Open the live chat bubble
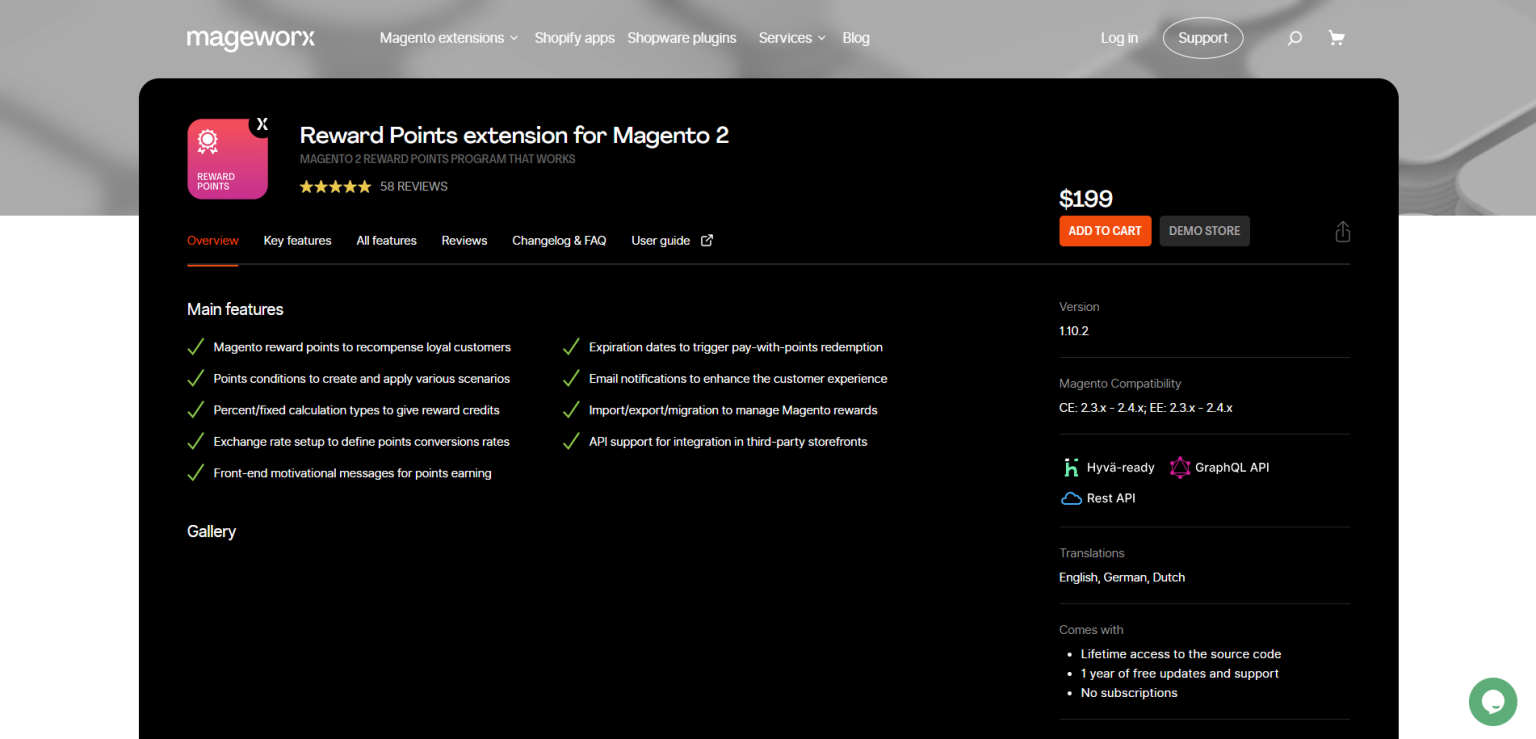 (x=1493, y=701)
